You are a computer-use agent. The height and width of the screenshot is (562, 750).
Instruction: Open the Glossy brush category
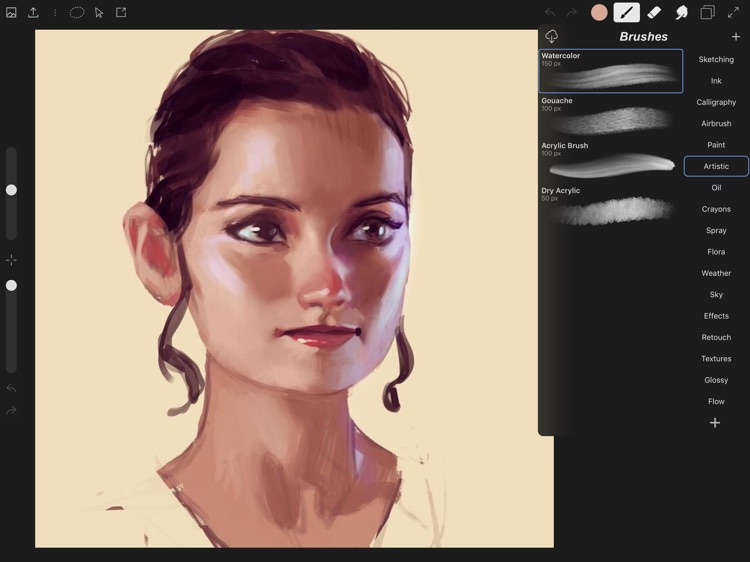pos(716,380)
